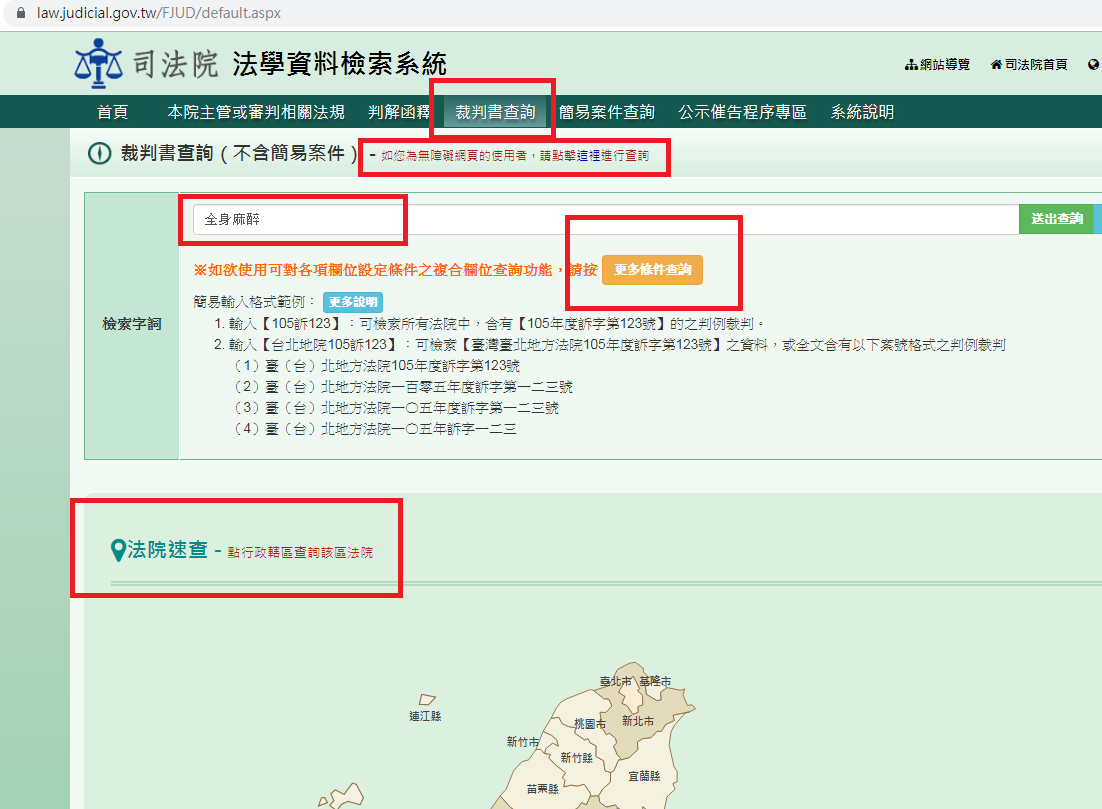This screenshot has height=809, width=1102.
Task: Switch to the 裁判書查詢 menu tab
Action: [x=495, y=112]
